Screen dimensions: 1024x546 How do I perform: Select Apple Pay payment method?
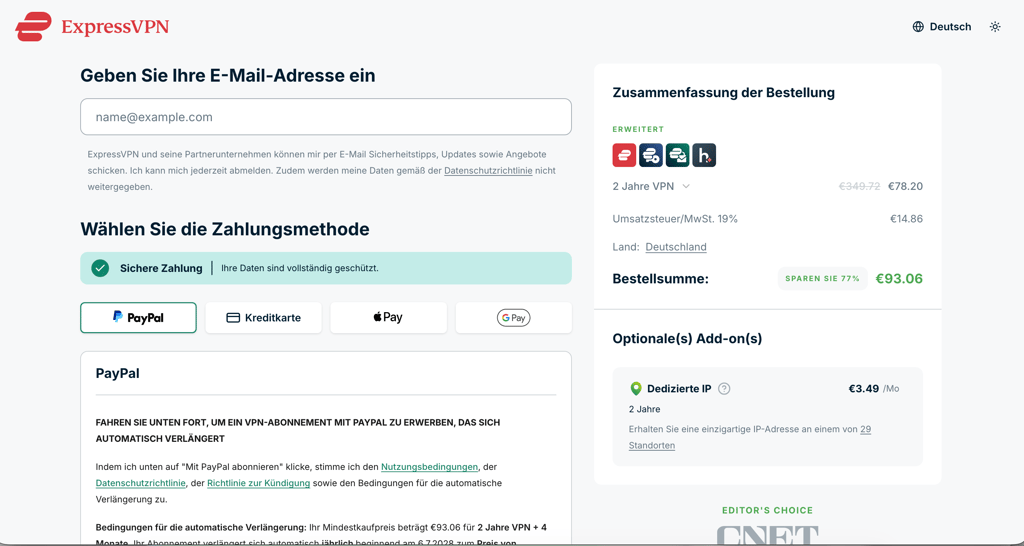pyautogui.click(x=389, y=317)
